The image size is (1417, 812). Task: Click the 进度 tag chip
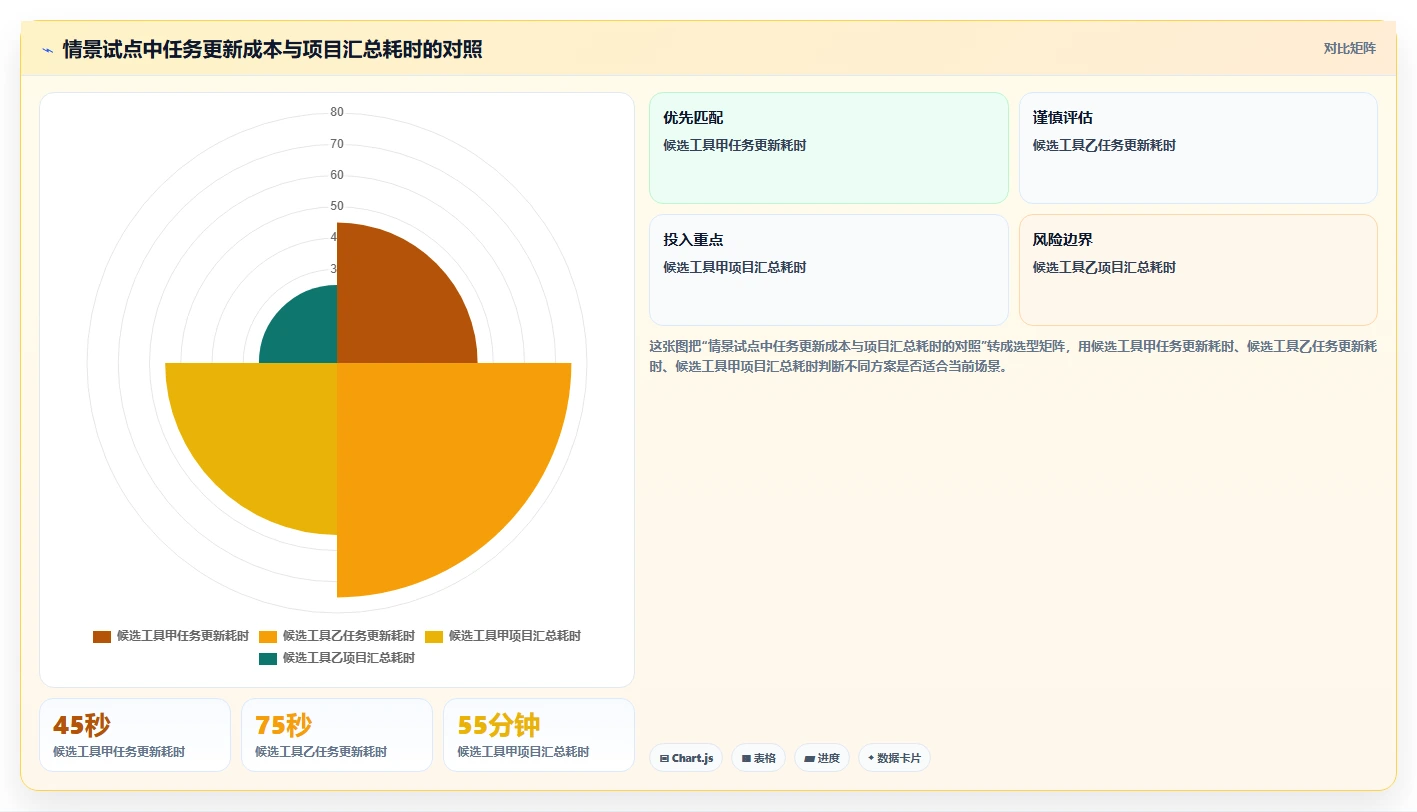(822, 758)
